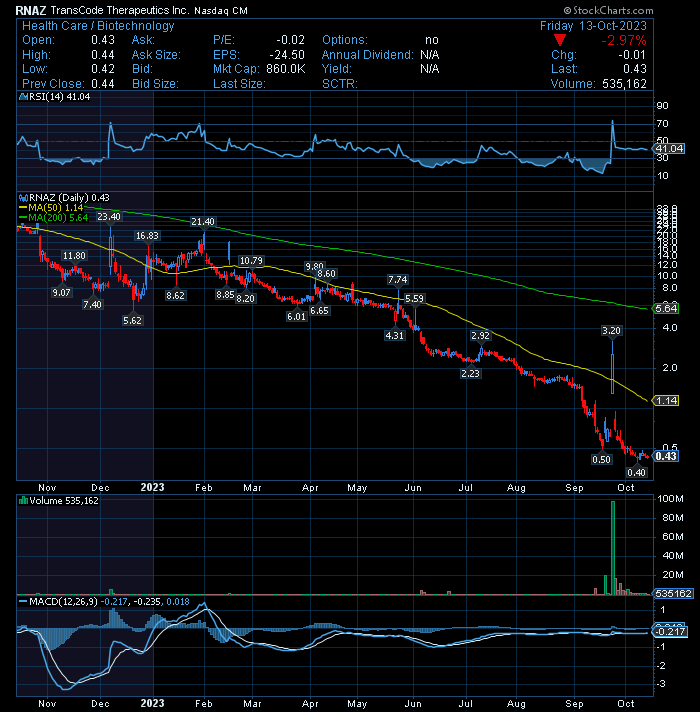Click the tall green volume spike bar

tap(613, 548)
